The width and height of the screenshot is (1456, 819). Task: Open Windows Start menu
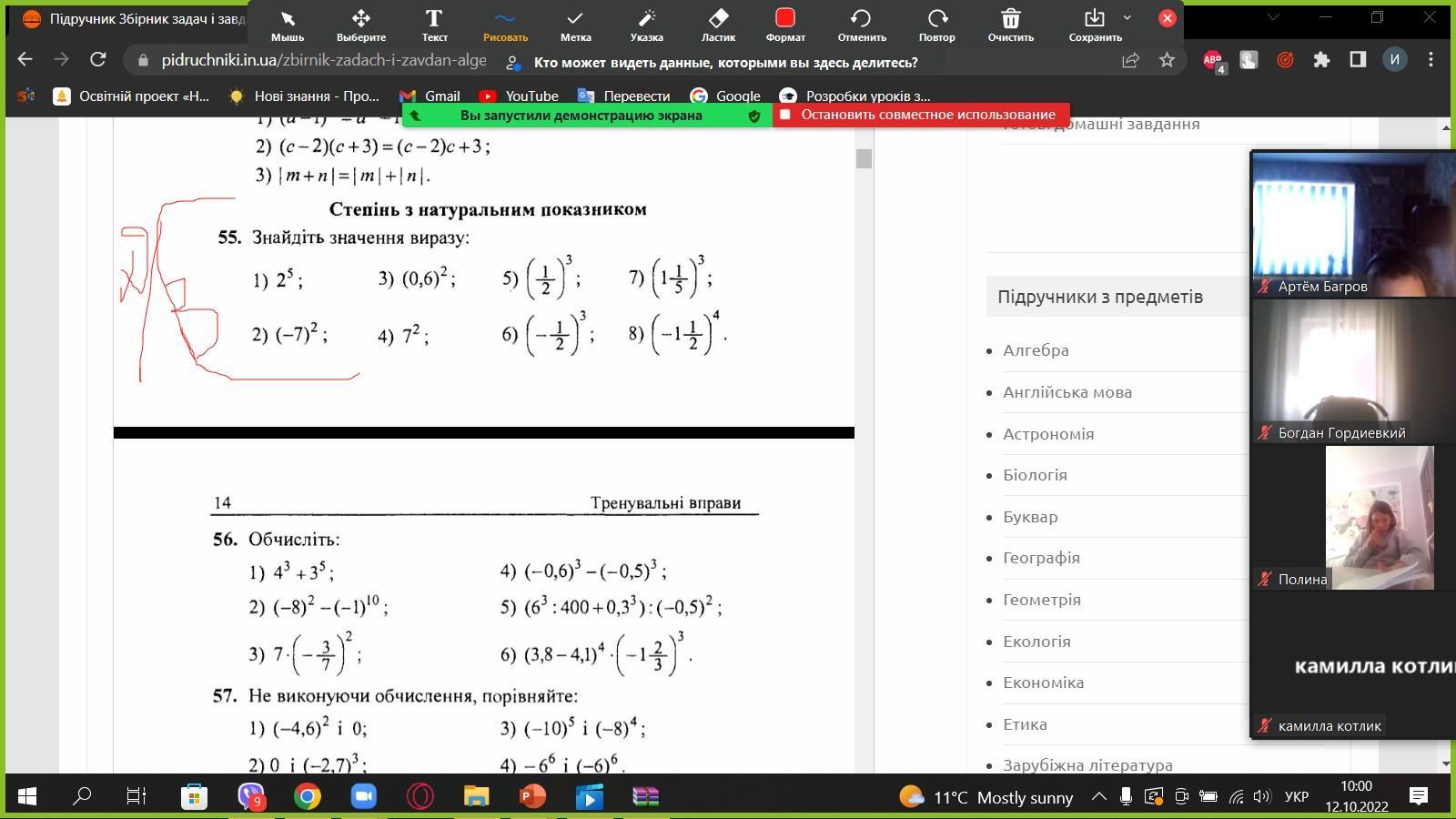click(x=26, y=797)
